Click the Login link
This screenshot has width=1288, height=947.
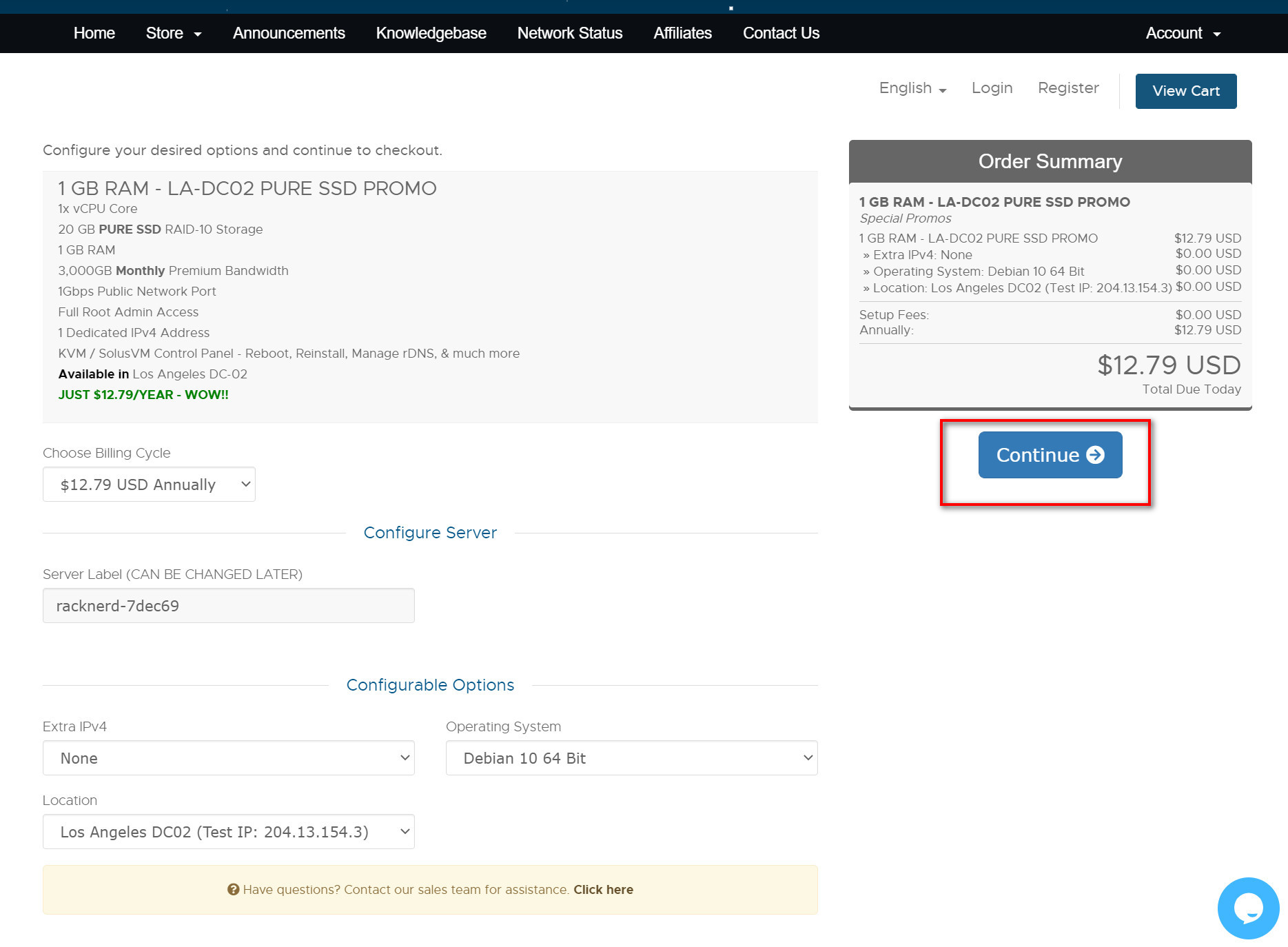[992, 88]
